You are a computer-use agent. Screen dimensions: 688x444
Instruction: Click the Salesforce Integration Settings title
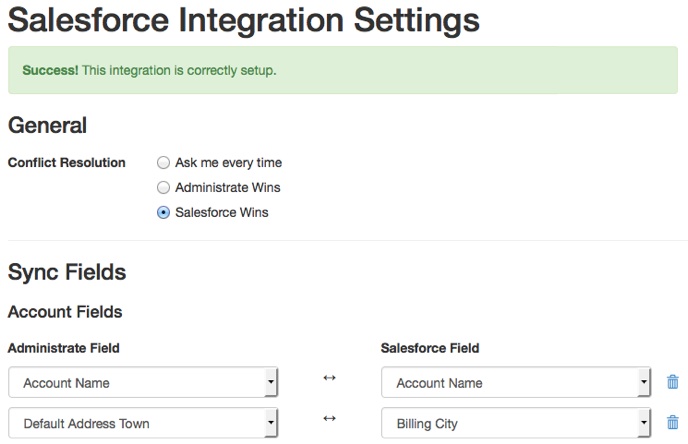point(244,21)
